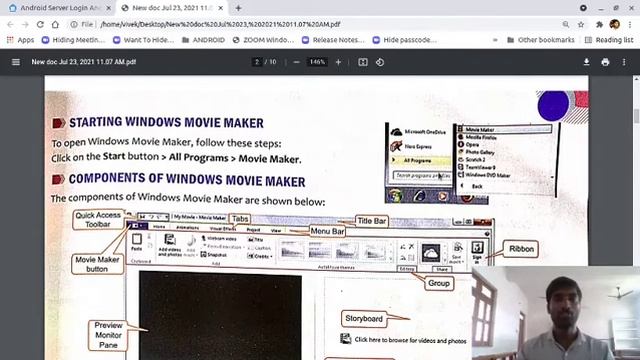Click the fit to page icon
Image resolution: width=640 pixels, height=360 pixels.
(363, 62)
